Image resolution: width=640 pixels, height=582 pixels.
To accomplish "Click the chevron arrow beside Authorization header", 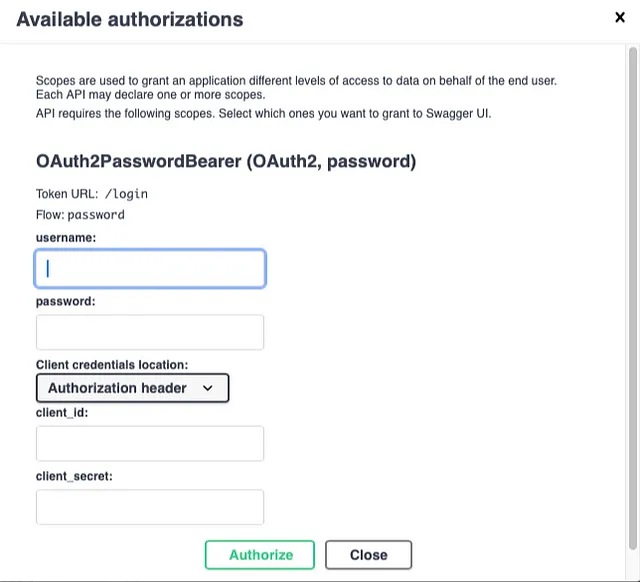I will (x=208, y=388).
